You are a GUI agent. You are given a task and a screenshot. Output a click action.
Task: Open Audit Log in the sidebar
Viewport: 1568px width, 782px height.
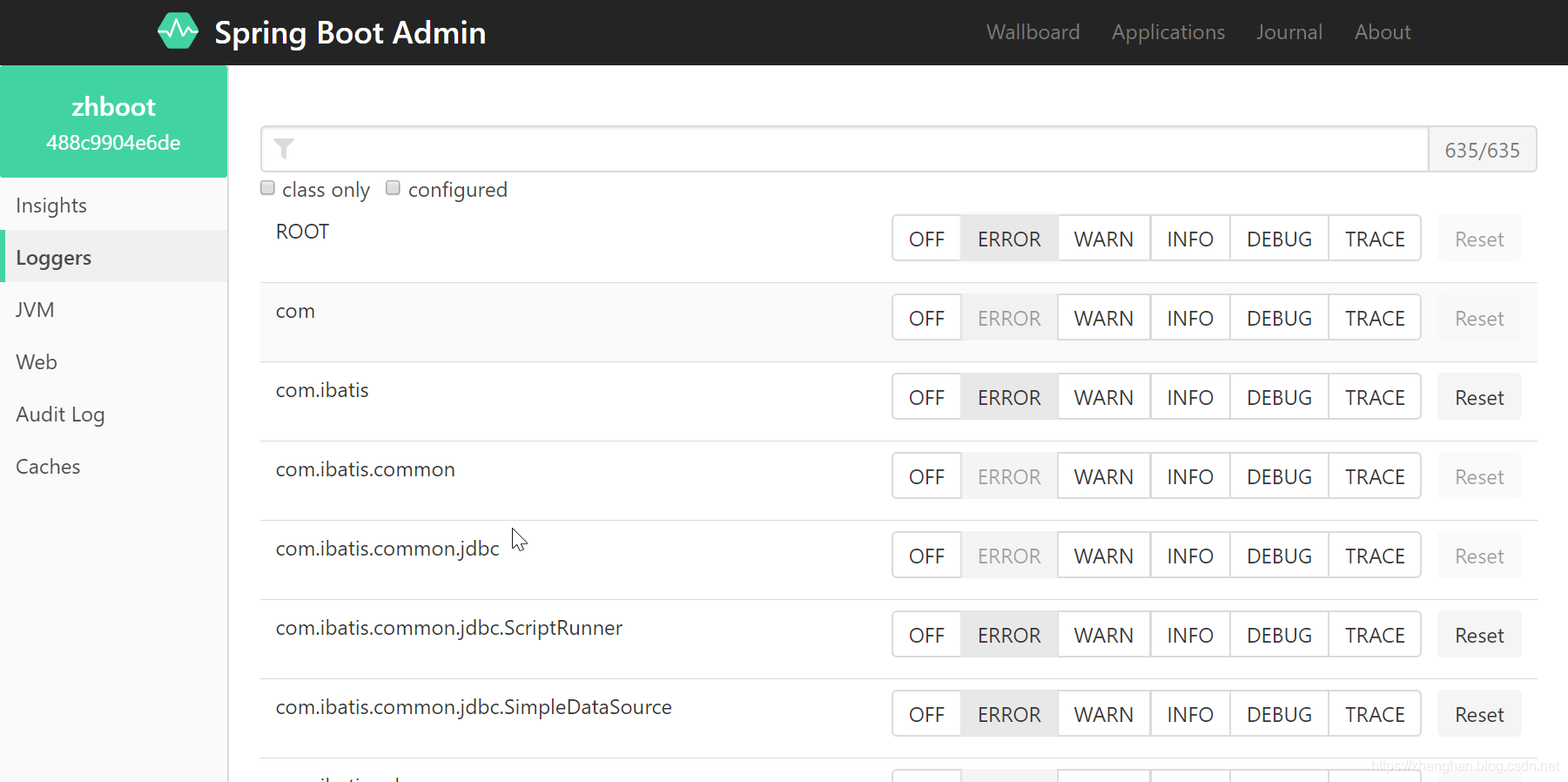tap(114, 415)
